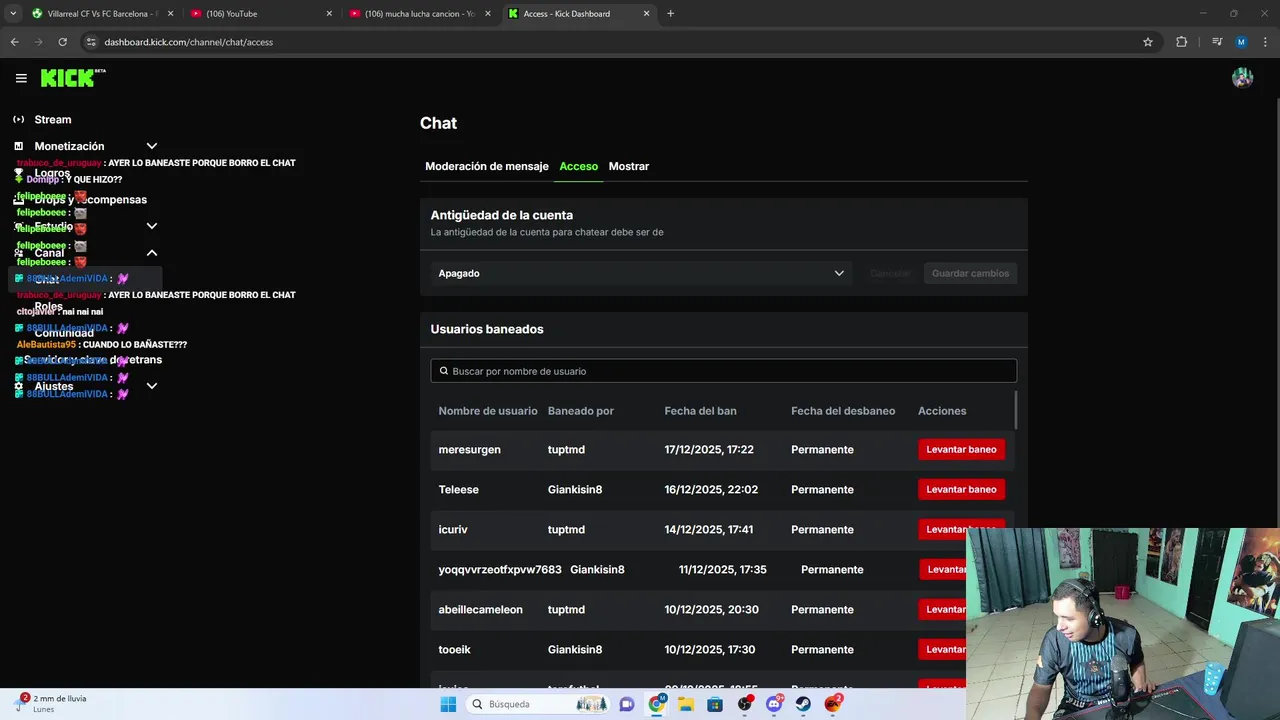This screenshot has width=1280, height=720.
Task: Open Roles under Canal in sidebar
Action: (48, 306)
